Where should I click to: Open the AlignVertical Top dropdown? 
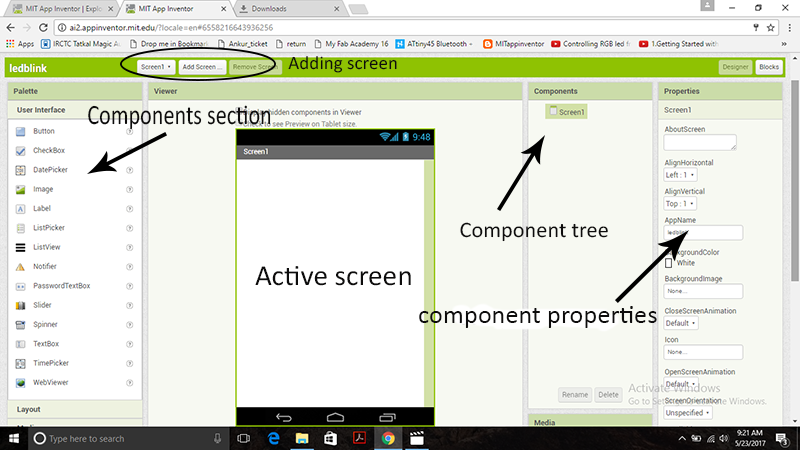[x=680, y=204]
